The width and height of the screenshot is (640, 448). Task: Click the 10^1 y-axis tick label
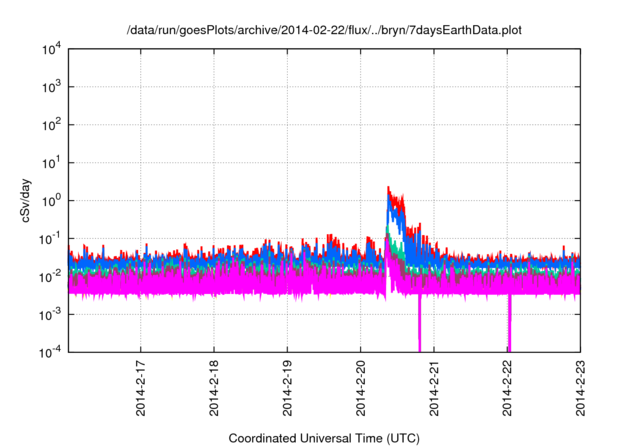tap(52, 163)
